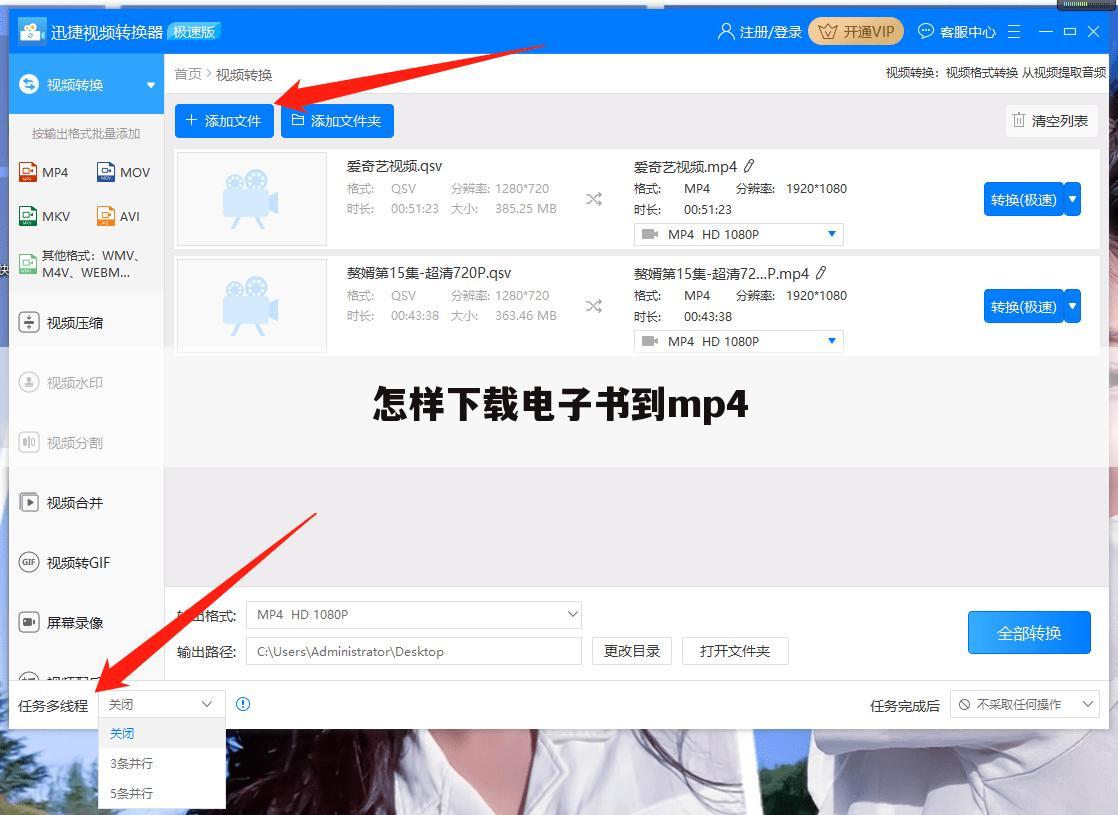Image resolution: width=1118 pixels, height=815 pixels.
Task: Open the output folder via 打开文件夹
Action: 735,651
